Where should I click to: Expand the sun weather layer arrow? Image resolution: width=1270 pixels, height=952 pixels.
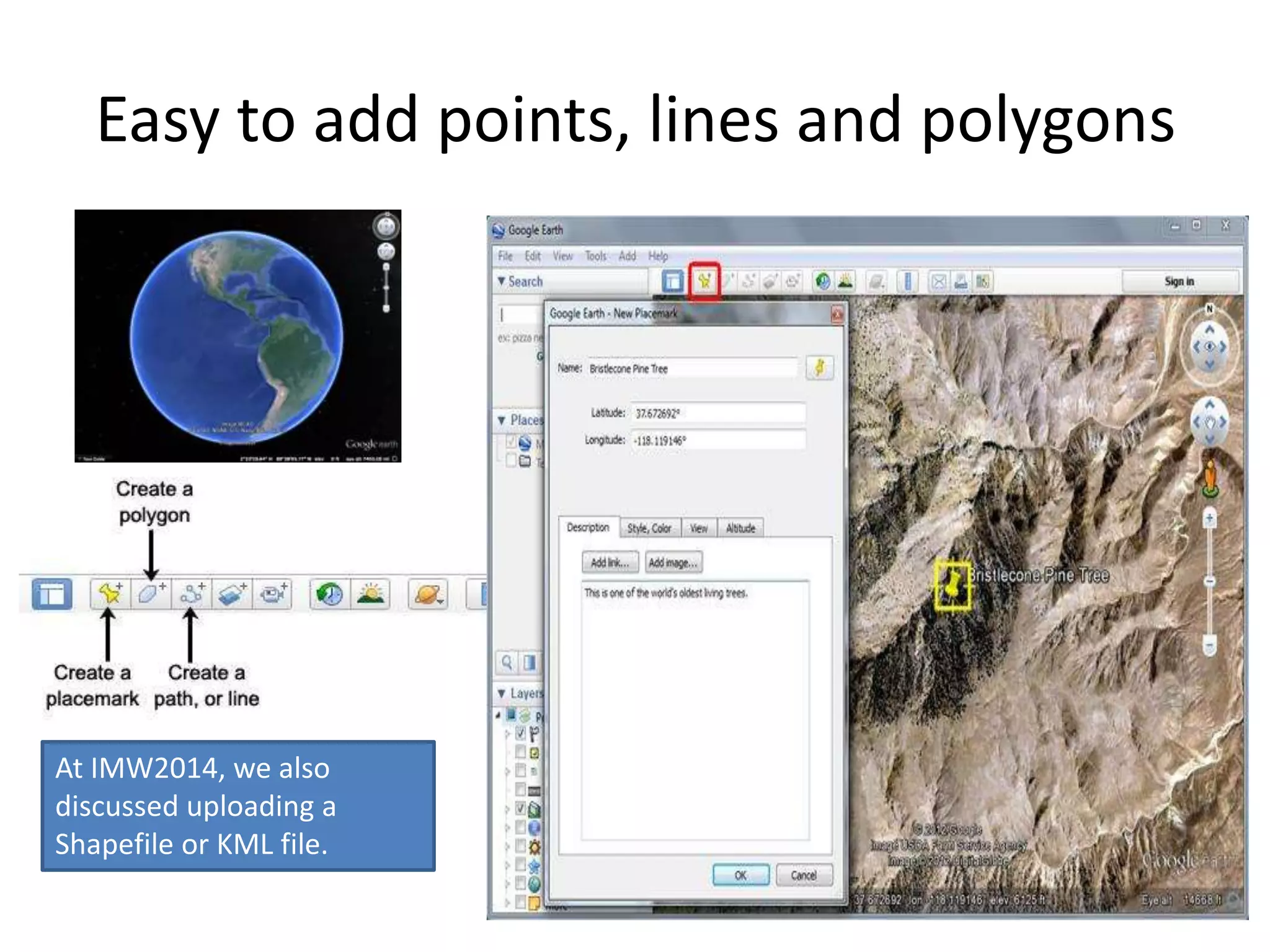coord(507,847)
